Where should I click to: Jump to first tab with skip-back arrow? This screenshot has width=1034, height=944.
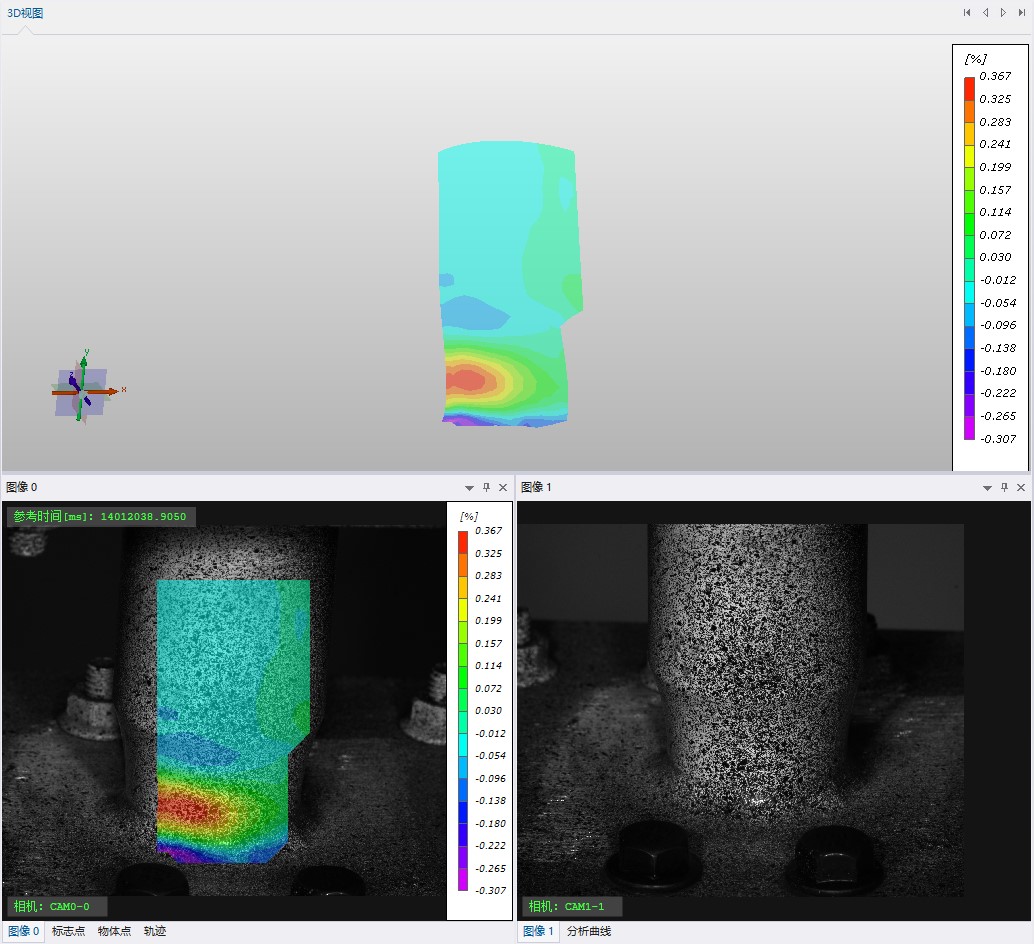(x=967, y=13)
